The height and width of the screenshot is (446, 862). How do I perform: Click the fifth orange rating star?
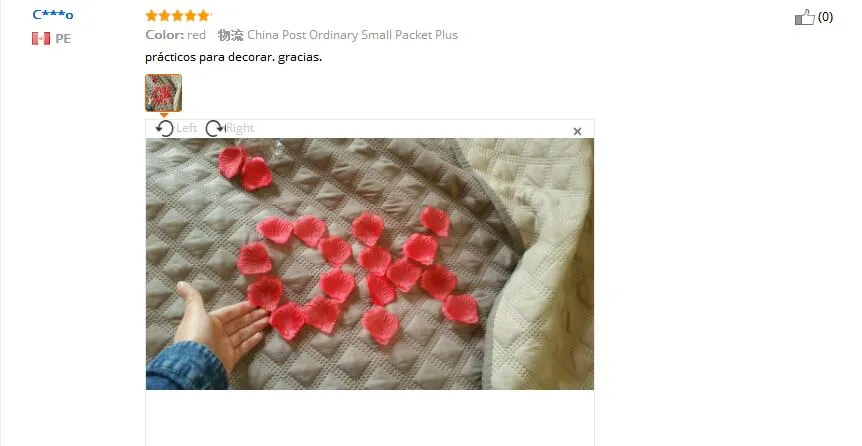click(204, 15)
